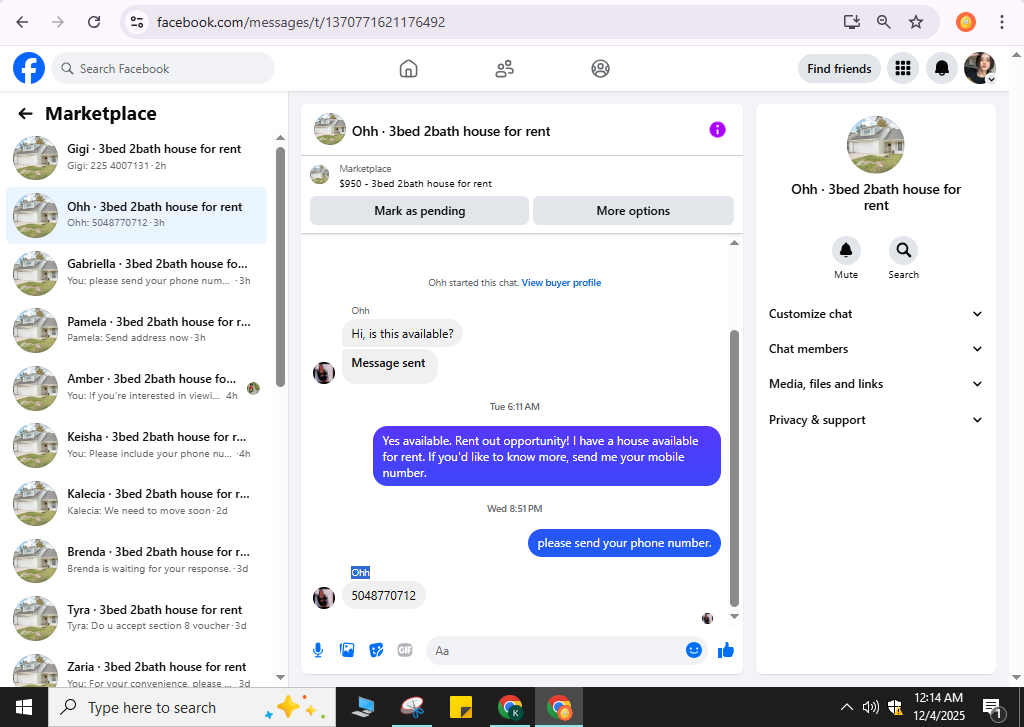Open the Friends icon in top navigation
The width and height of the screenshot is (1024, 727).
[504, 69]
